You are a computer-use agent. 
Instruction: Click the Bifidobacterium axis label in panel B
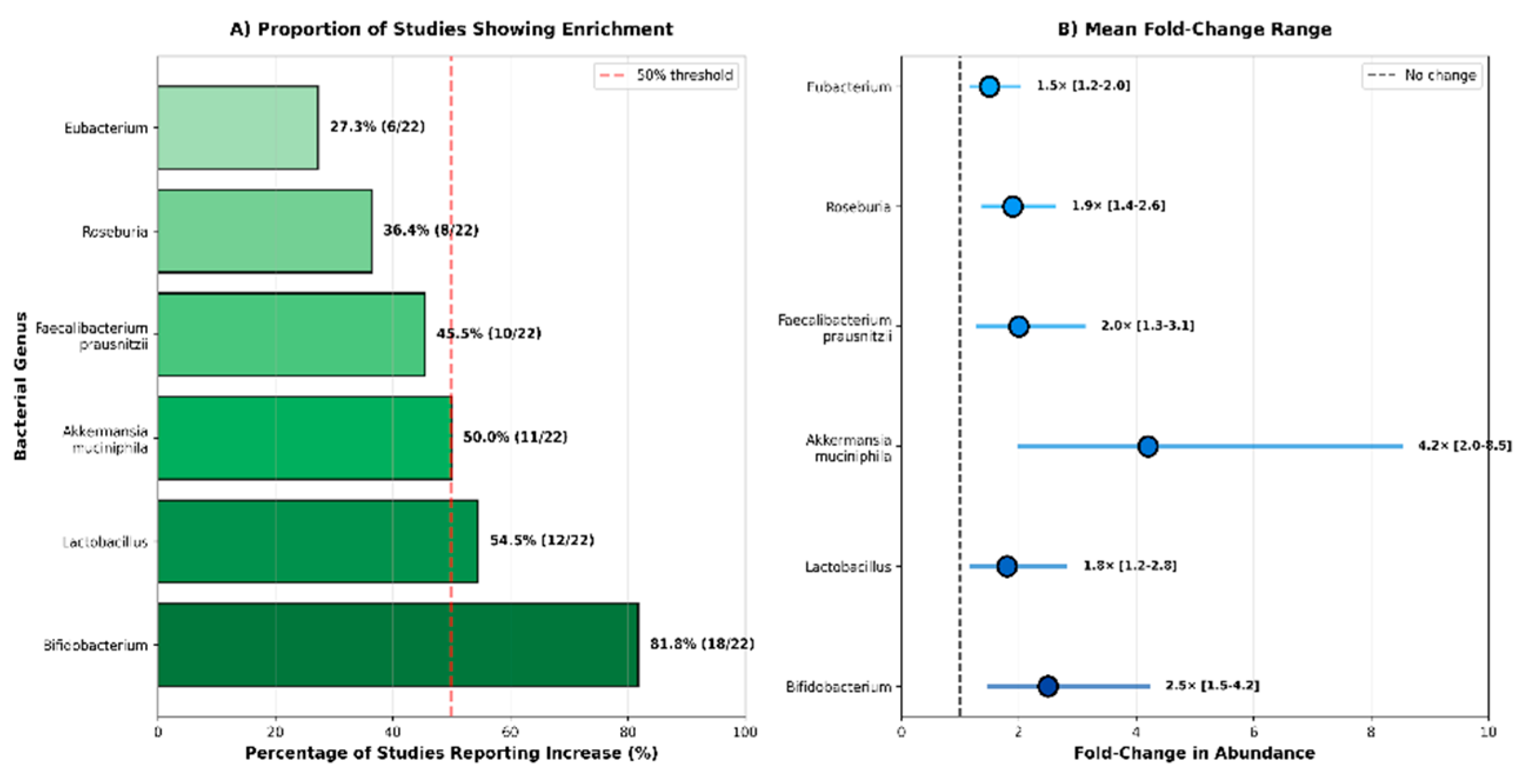838,686
